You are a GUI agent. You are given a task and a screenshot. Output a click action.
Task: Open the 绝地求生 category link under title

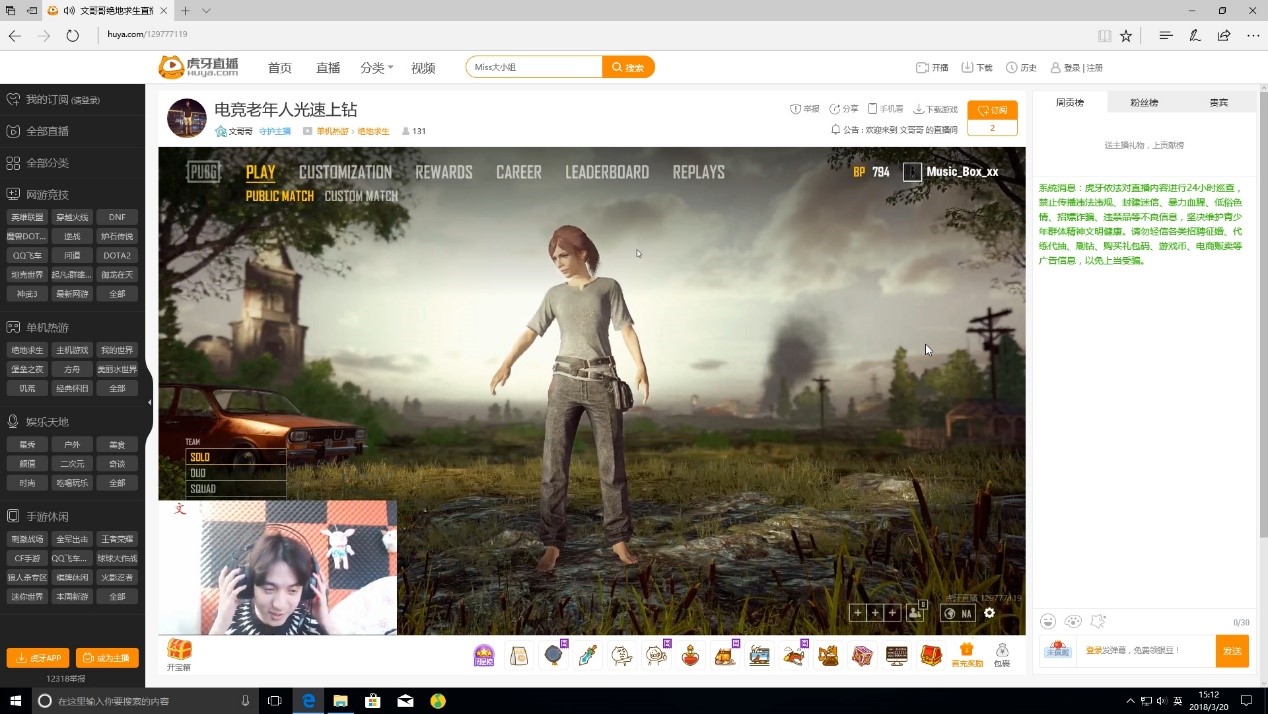tap(373, 131)
